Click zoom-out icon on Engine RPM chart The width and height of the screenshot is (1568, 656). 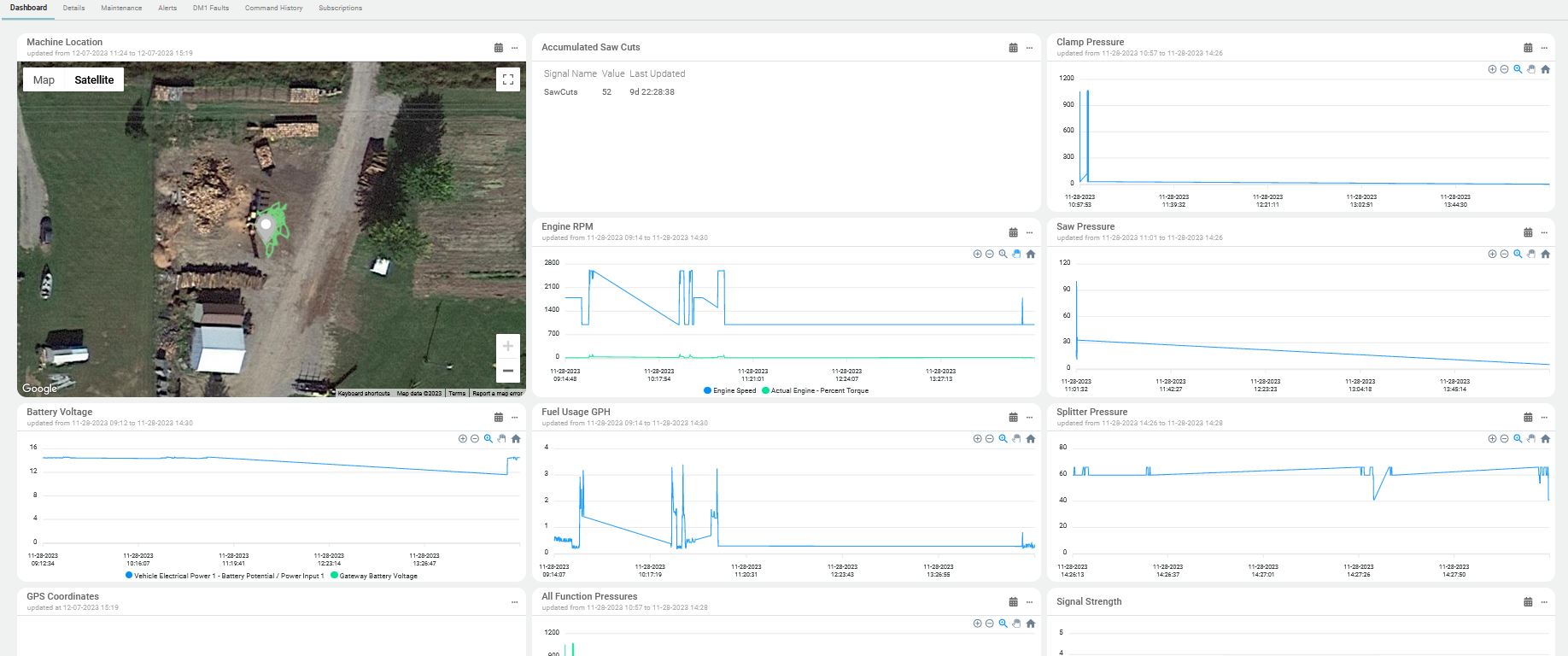(x=990, y=254)
